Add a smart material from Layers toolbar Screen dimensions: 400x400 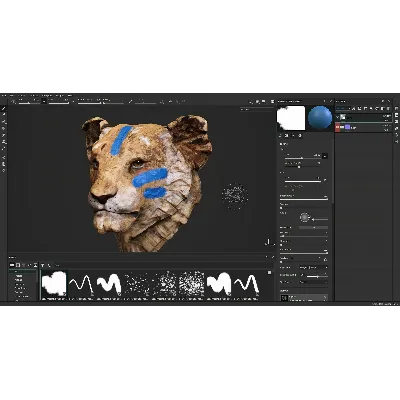tap(377, 109)
